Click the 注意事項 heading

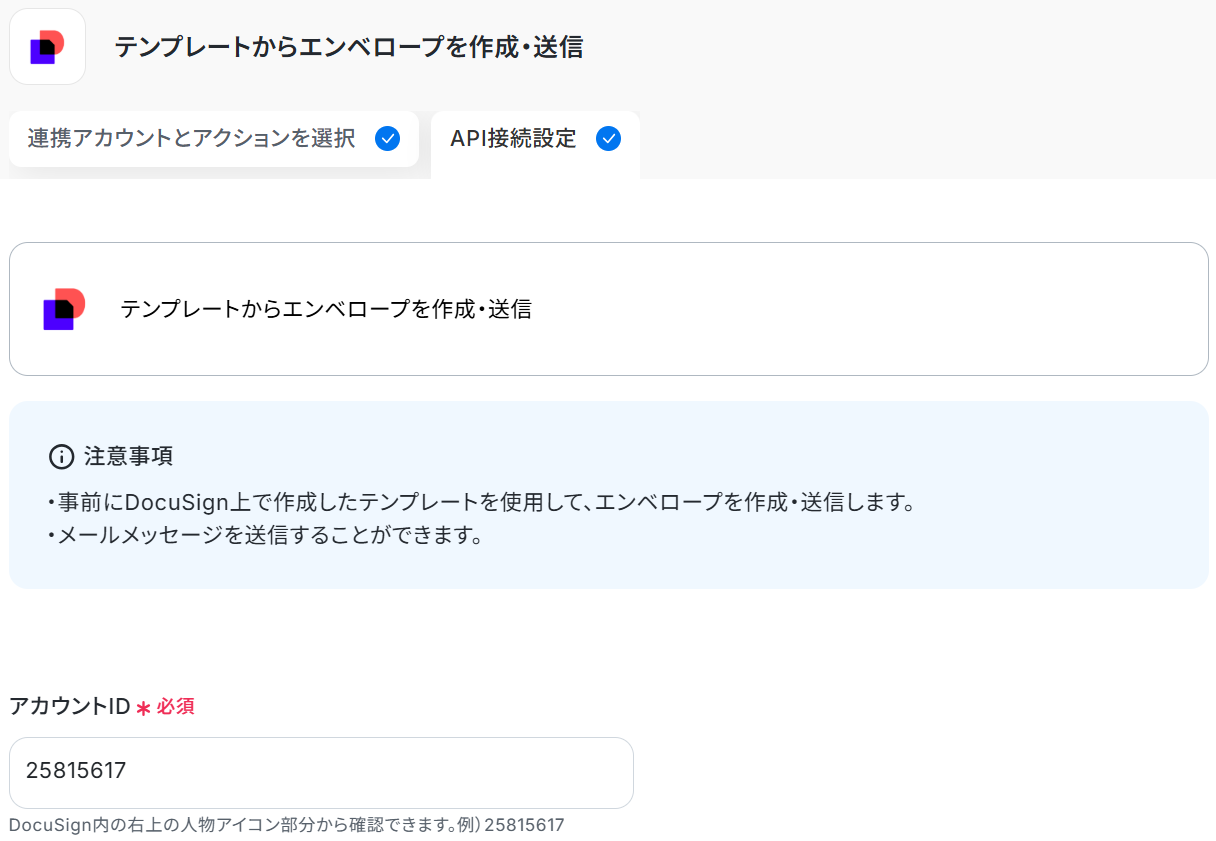click(128, 457)
